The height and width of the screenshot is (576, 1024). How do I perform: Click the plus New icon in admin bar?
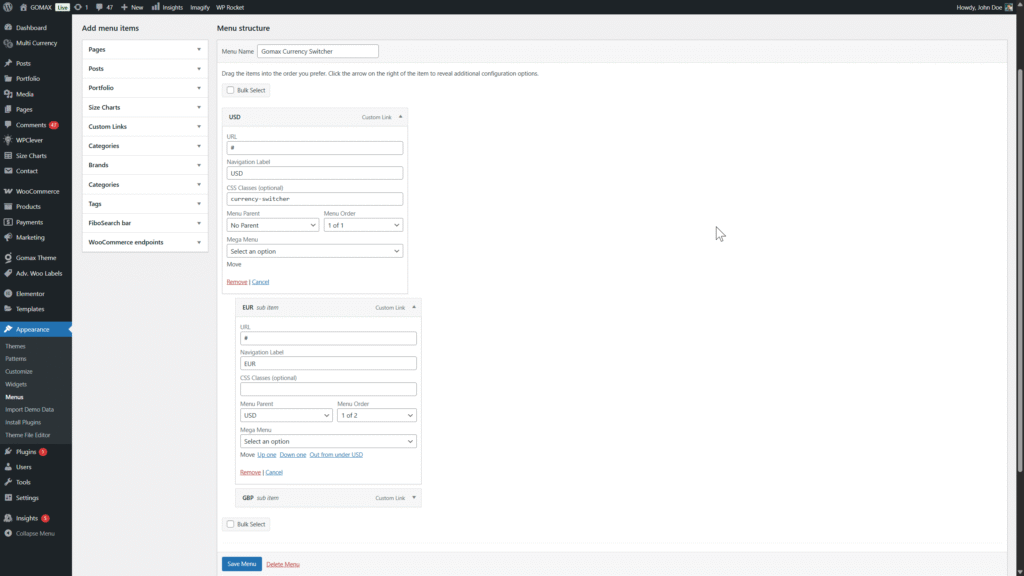coord(124,7)
